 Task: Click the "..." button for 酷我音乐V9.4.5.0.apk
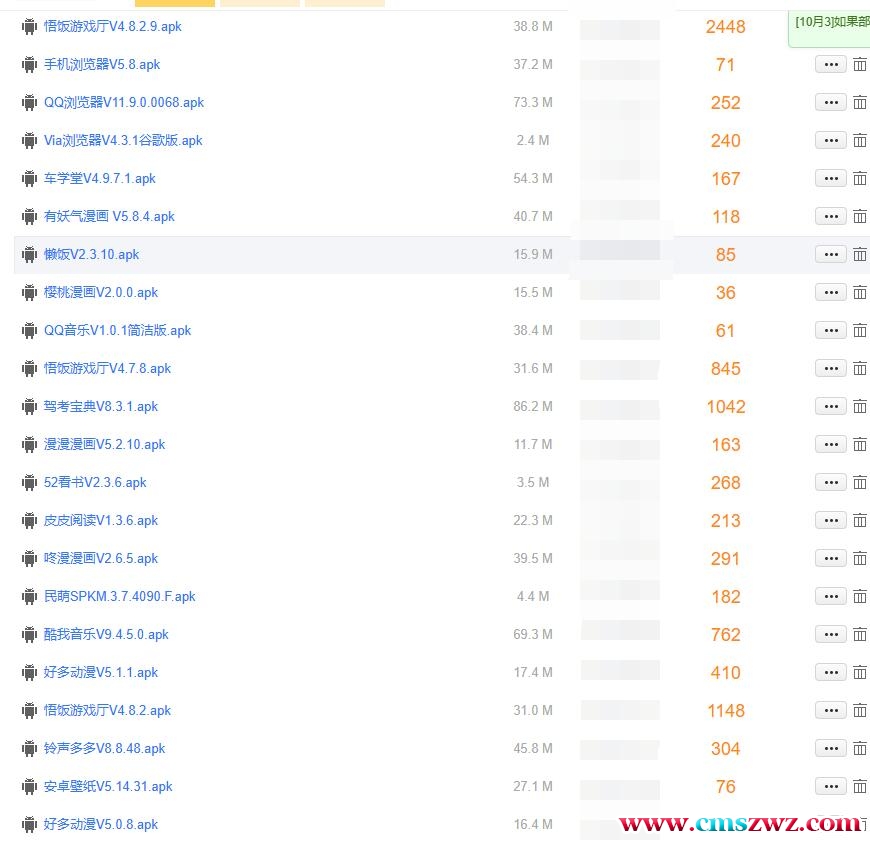(831, 635)
